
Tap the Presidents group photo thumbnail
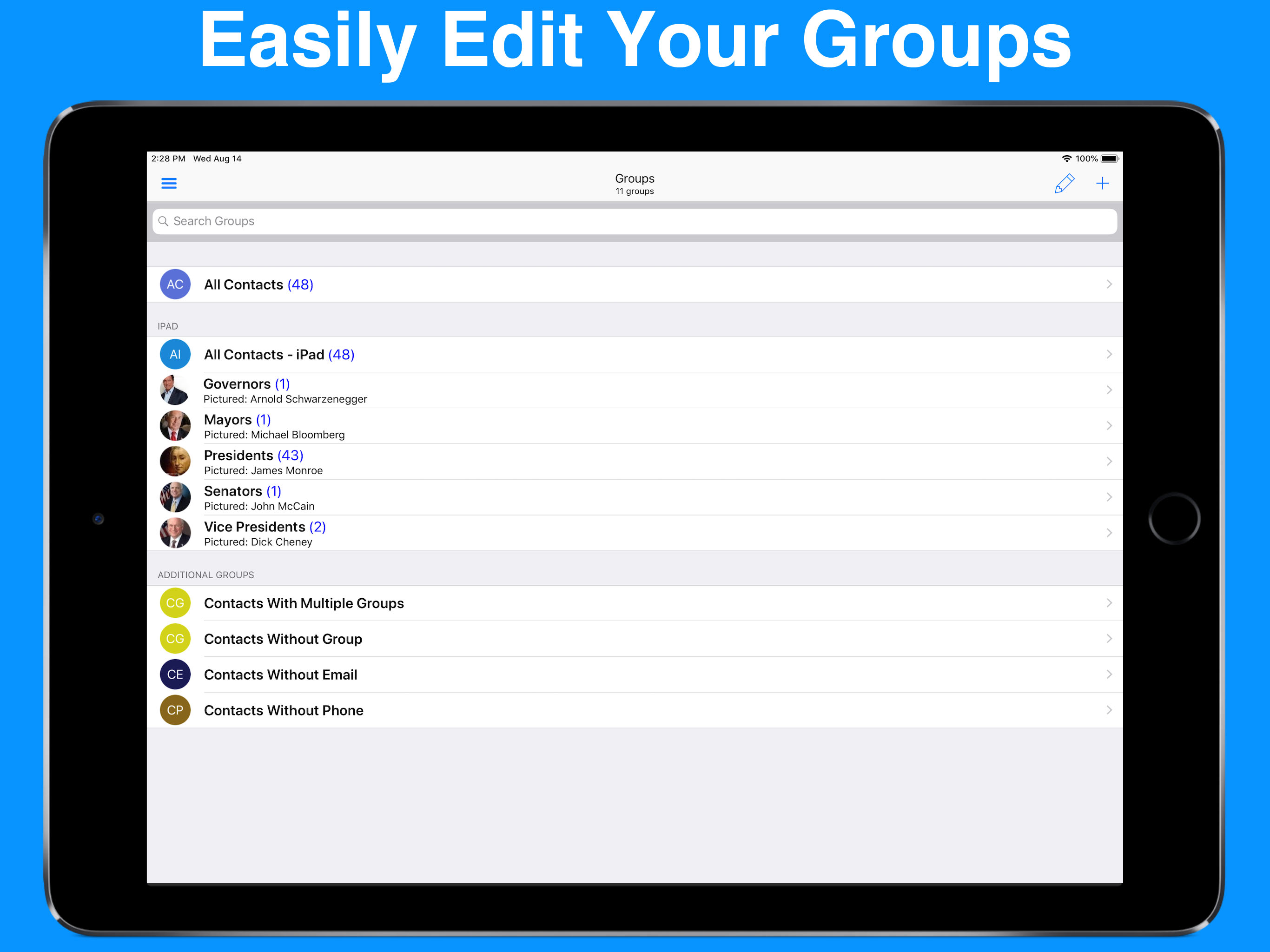point(175,461)
